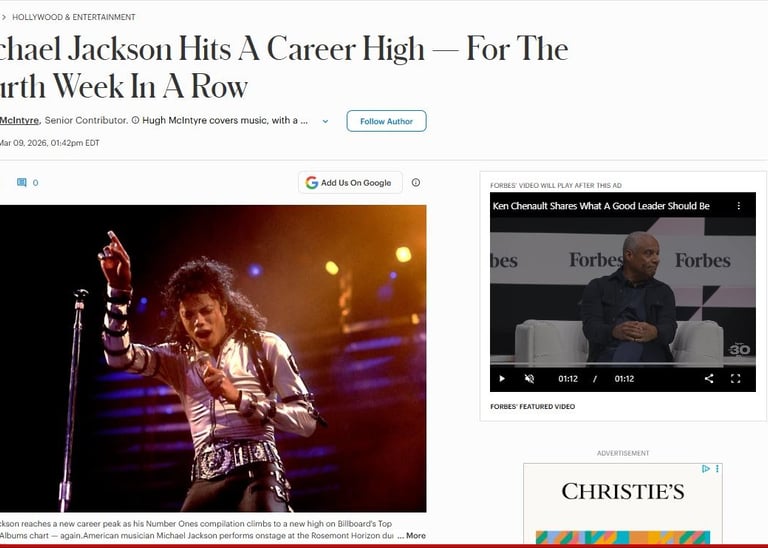The height and width of the screenshot is (548, 768).
Task: Open the Christie's ad vertical dots menu
Action: point(717,469)
